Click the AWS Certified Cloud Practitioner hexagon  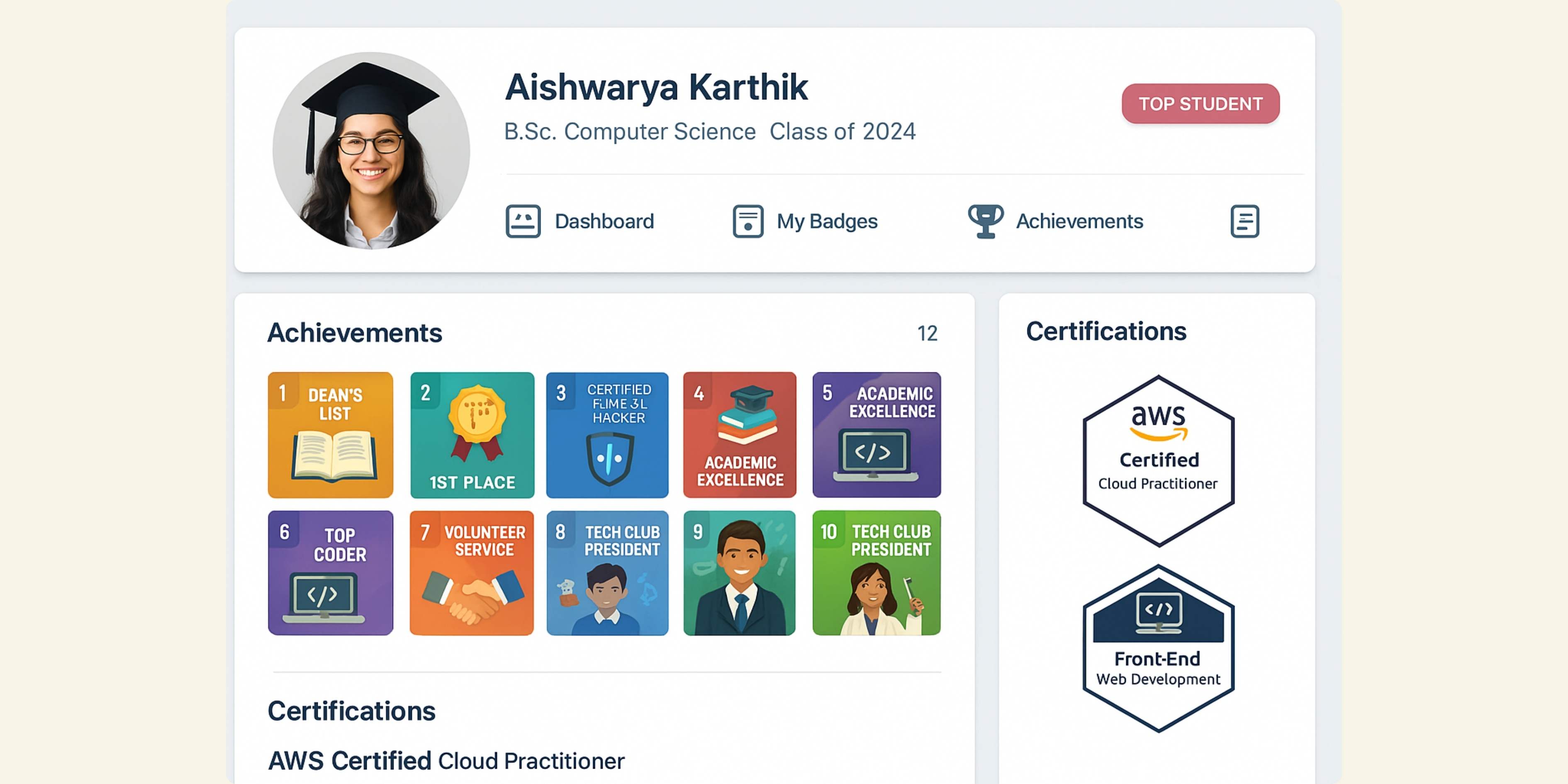(1158, 461)
